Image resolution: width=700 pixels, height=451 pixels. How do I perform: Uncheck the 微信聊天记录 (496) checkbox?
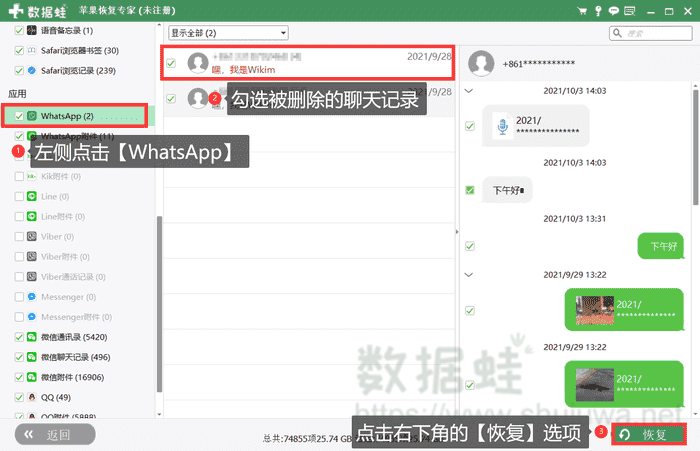[19, 357]
